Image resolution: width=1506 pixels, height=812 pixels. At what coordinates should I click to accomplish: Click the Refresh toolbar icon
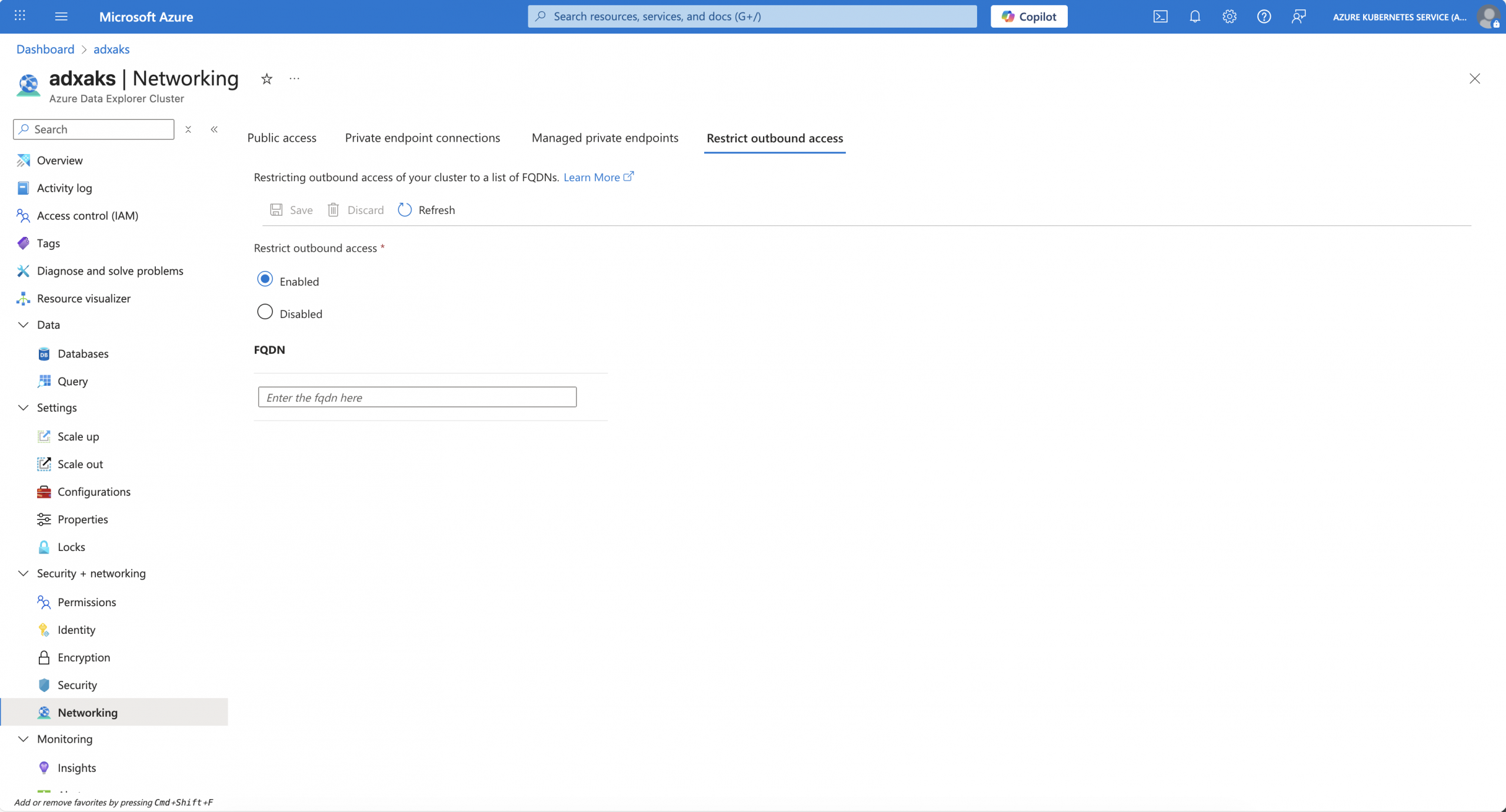(405, 210)
